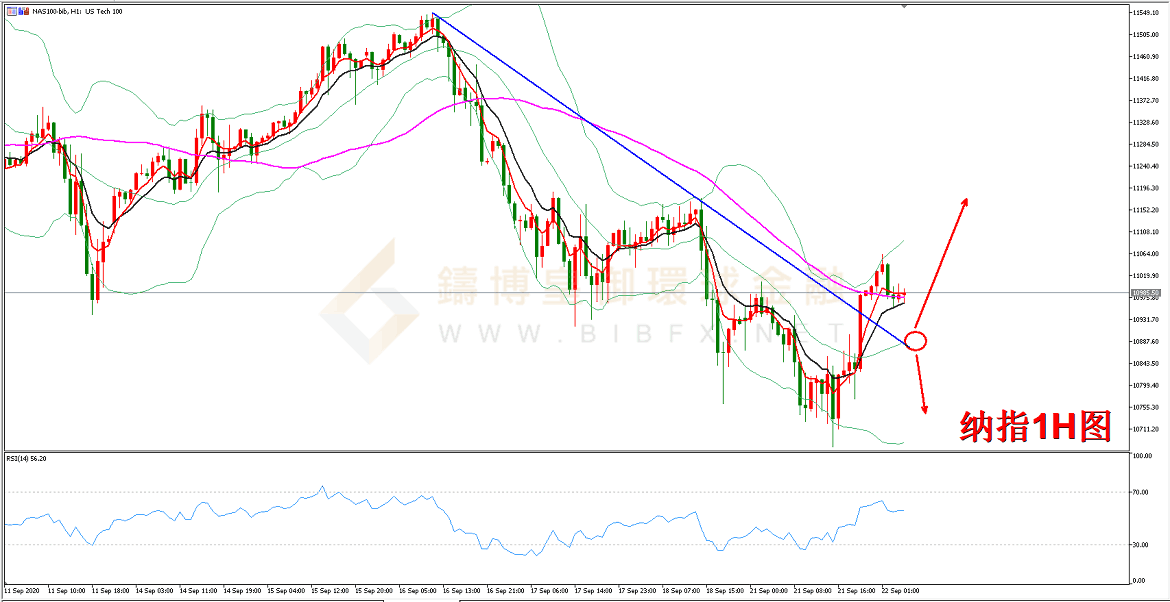The image size is (1170, 602).
Task: Select the red circle annotation on the chart
Action: click(x=915, y=341)
